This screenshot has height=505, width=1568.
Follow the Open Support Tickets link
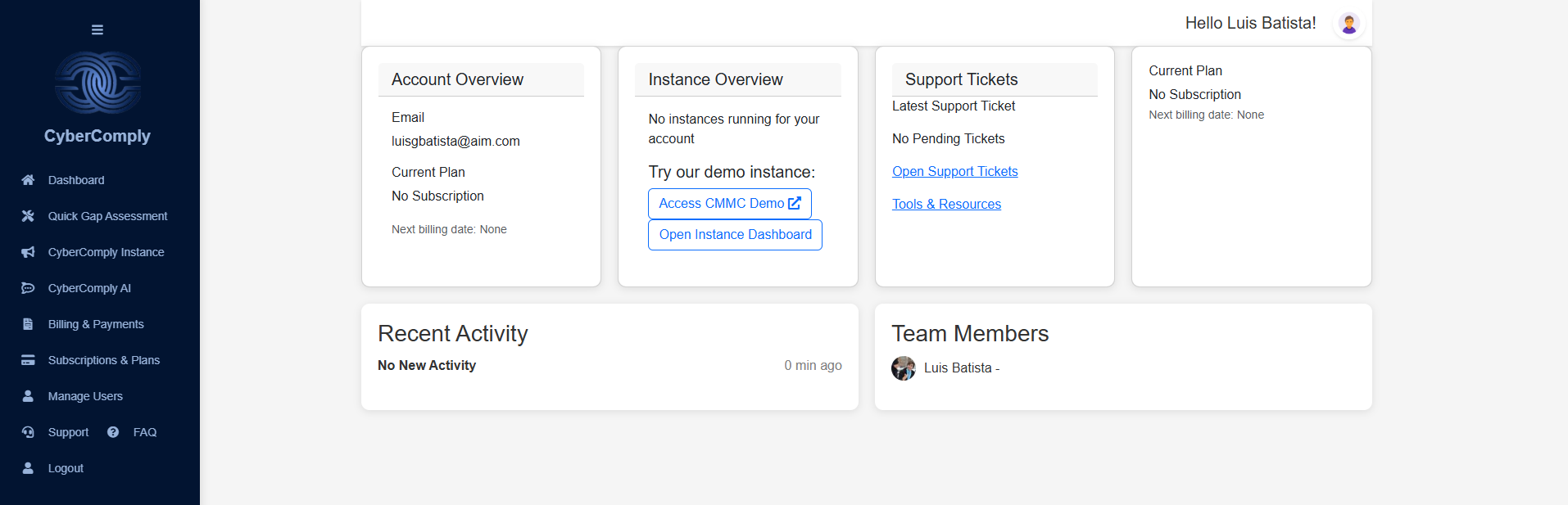(954, 171)
